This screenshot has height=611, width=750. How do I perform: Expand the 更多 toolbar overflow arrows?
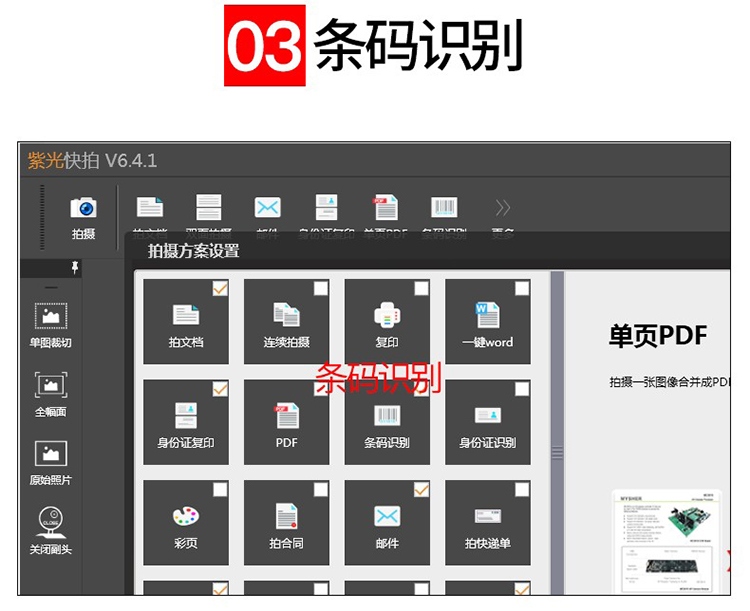coord(503,207)
